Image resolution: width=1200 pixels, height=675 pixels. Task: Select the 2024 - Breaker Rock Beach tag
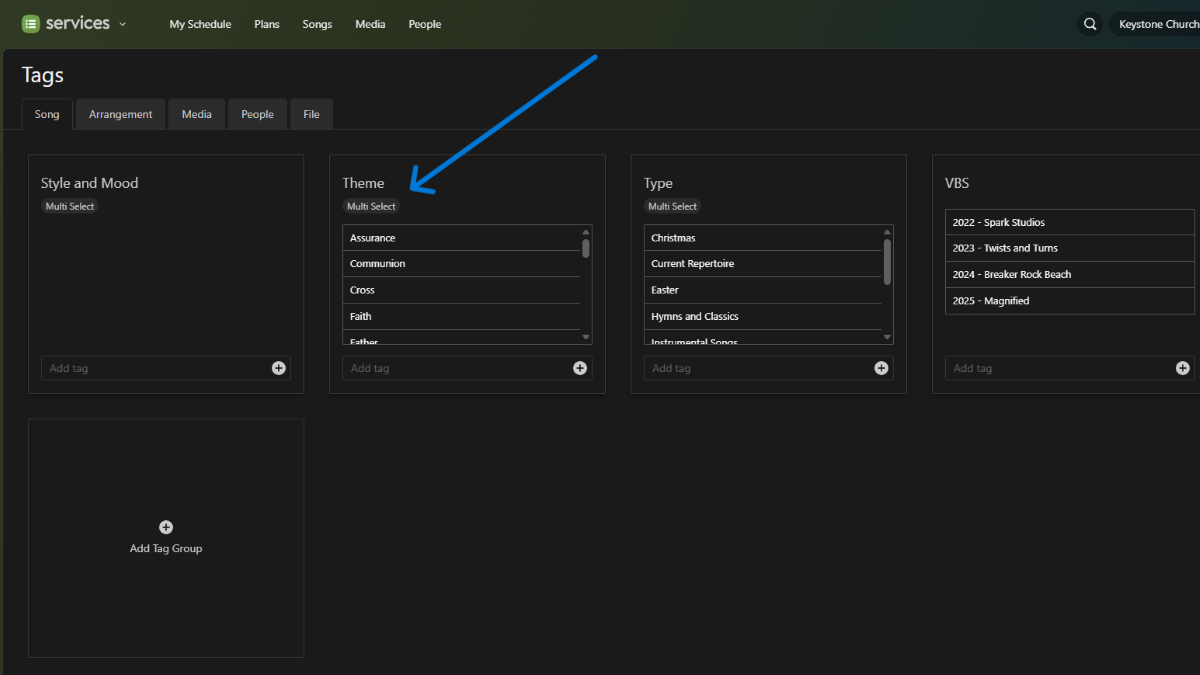(x=1070, y=274)
